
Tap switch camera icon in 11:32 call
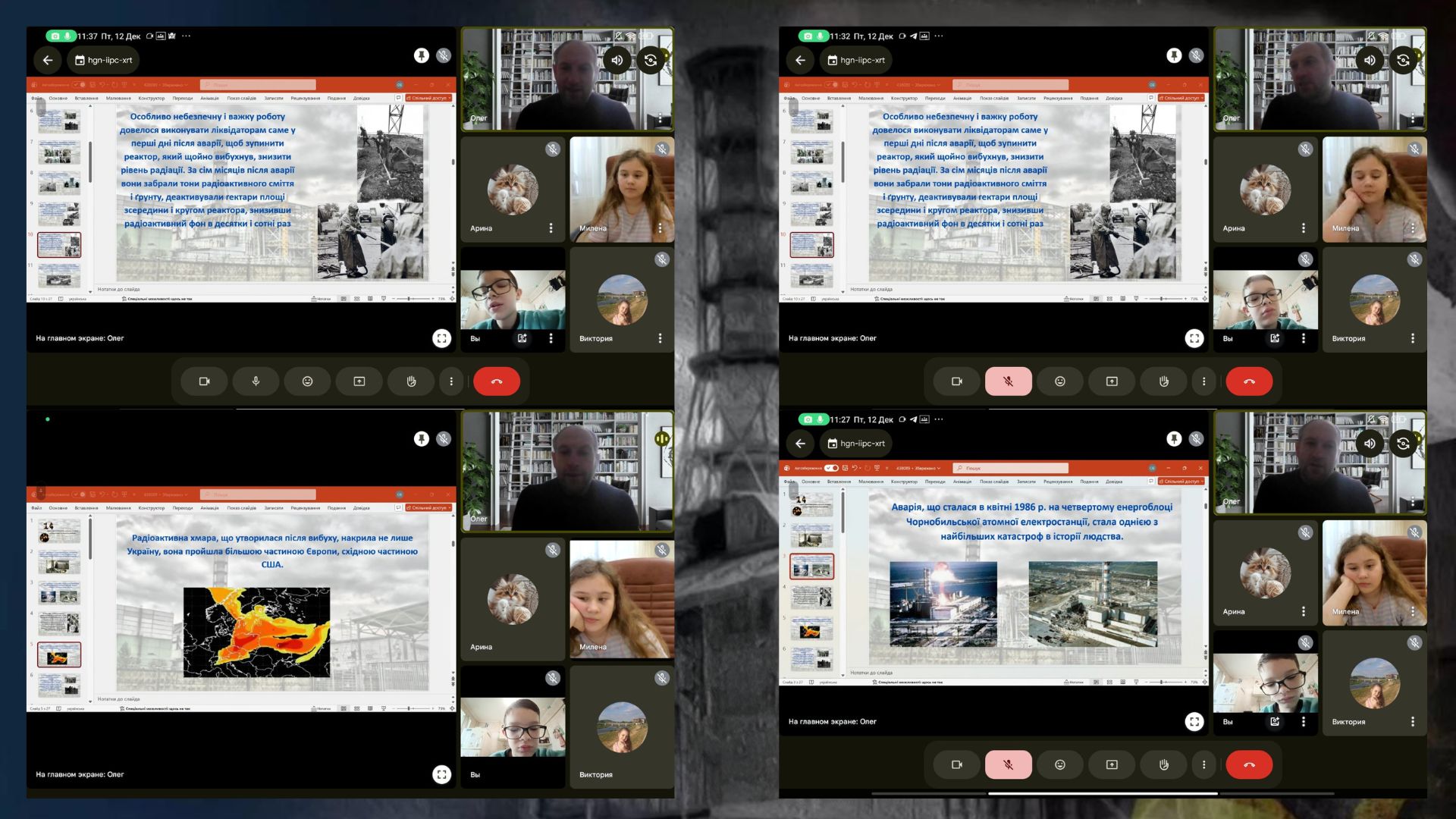click(x=1403, y=60)
